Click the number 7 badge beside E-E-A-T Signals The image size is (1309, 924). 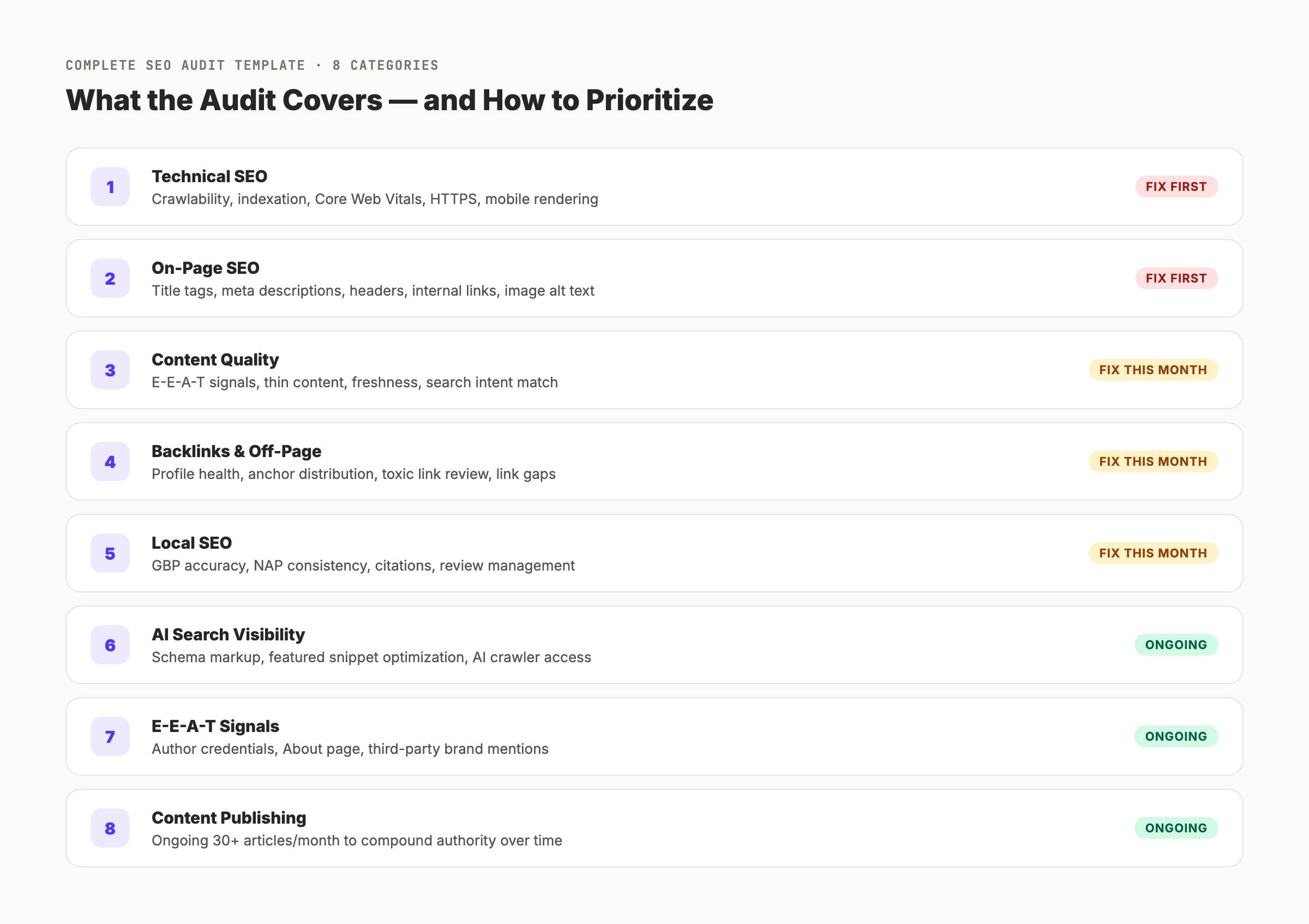coord(110,736)
